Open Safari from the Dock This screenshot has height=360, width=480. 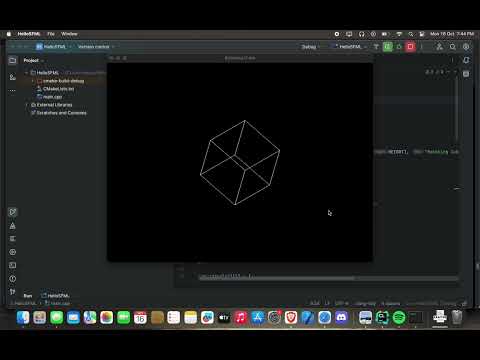pos(325,318)
